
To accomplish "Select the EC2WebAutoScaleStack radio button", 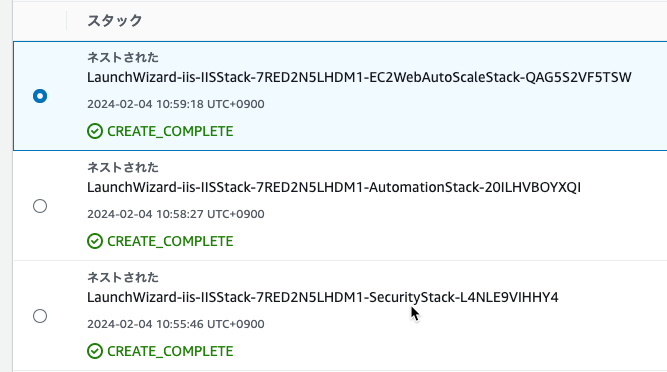I will coord(40,96).
